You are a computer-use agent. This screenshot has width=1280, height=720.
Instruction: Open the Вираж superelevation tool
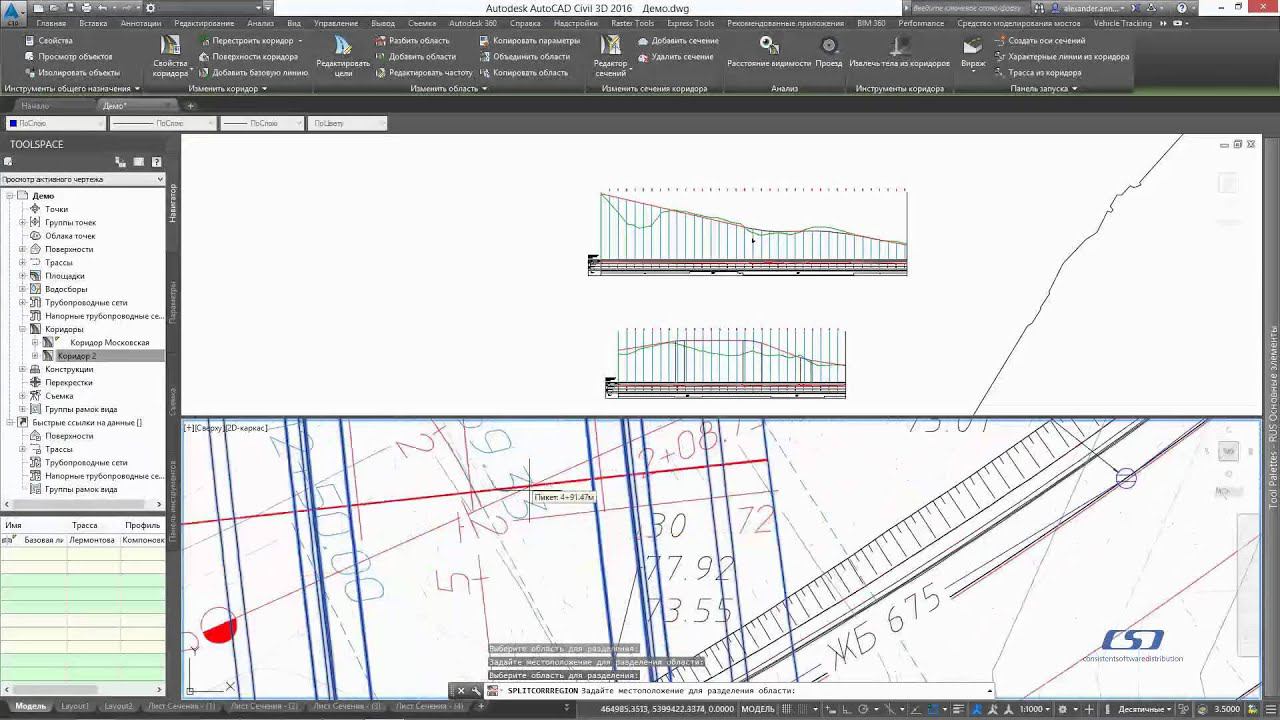(x=973, y=54)
